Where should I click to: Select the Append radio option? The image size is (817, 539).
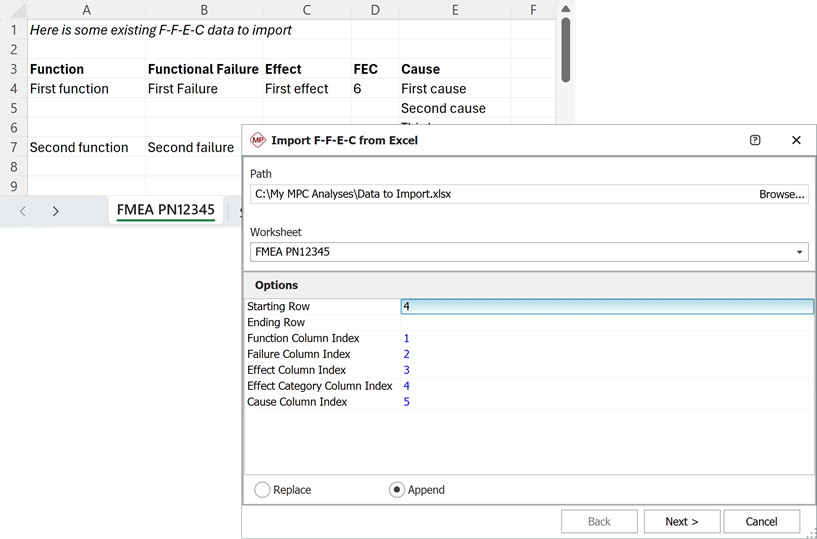(397, 490)
